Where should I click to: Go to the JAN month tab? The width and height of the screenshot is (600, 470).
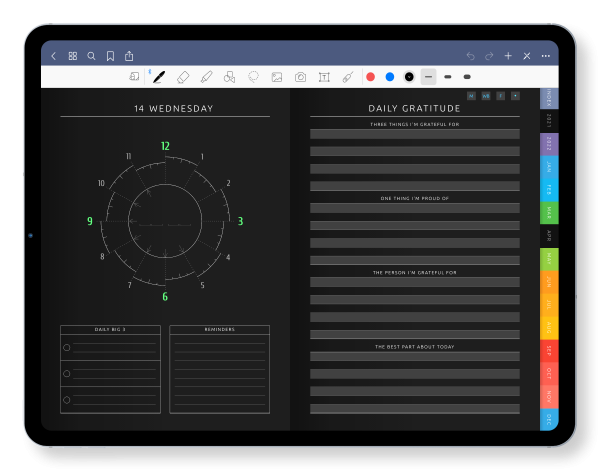549,167
